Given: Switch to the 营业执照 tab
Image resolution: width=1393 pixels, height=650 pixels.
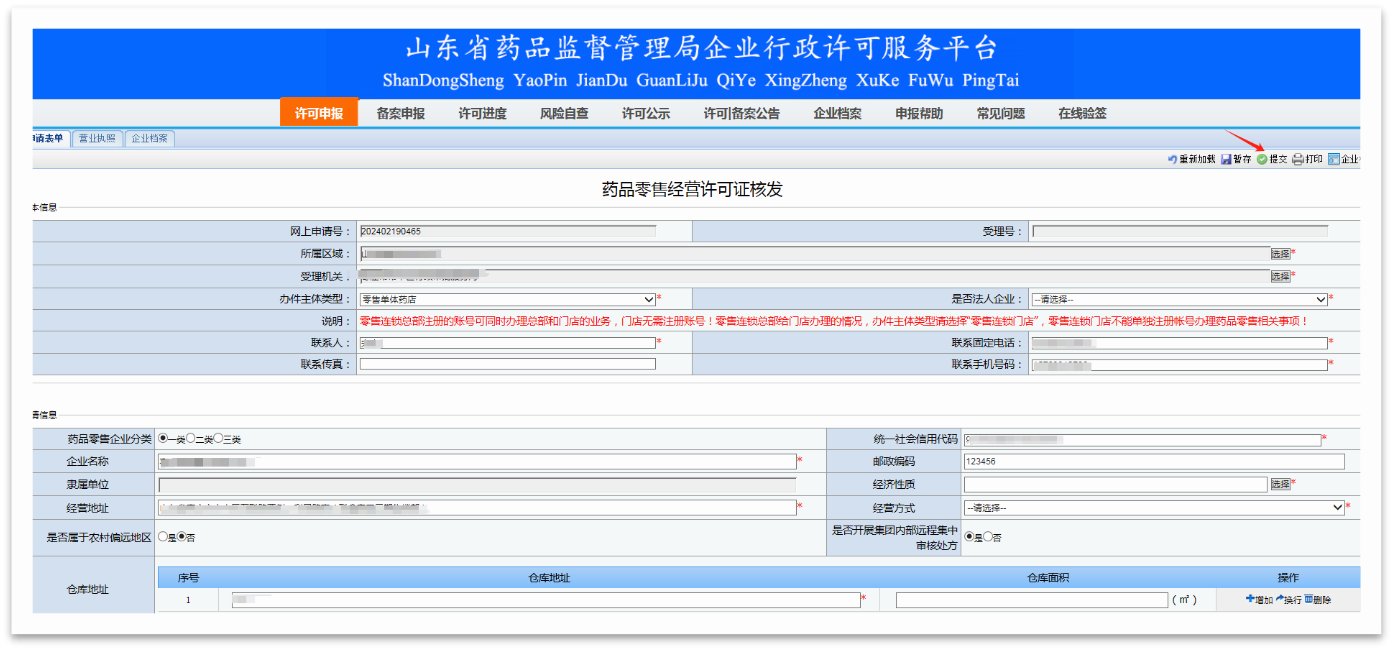Looking at the screenshot, I should pyautogui.click(x=96, y=139).
